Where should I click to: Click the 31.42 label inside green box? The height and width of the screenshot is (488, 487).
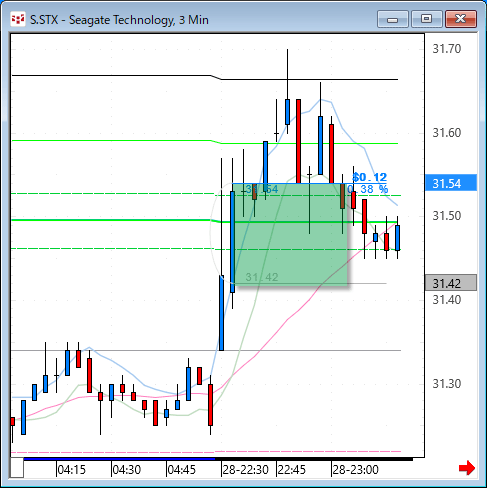pyautogui.click(x=262, y=277)
